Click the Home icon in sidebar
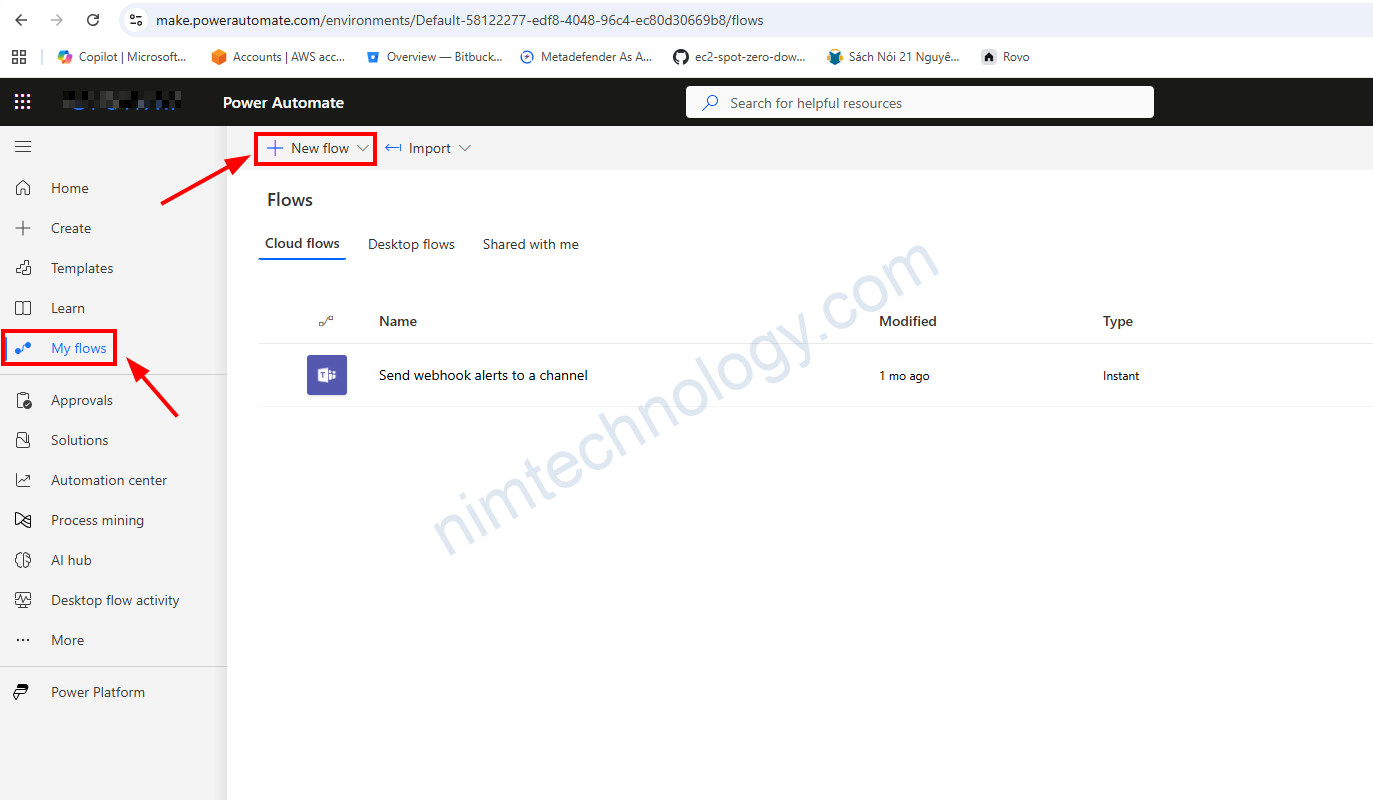Screen dimensions: 1373x800 (x=23, y=188)
